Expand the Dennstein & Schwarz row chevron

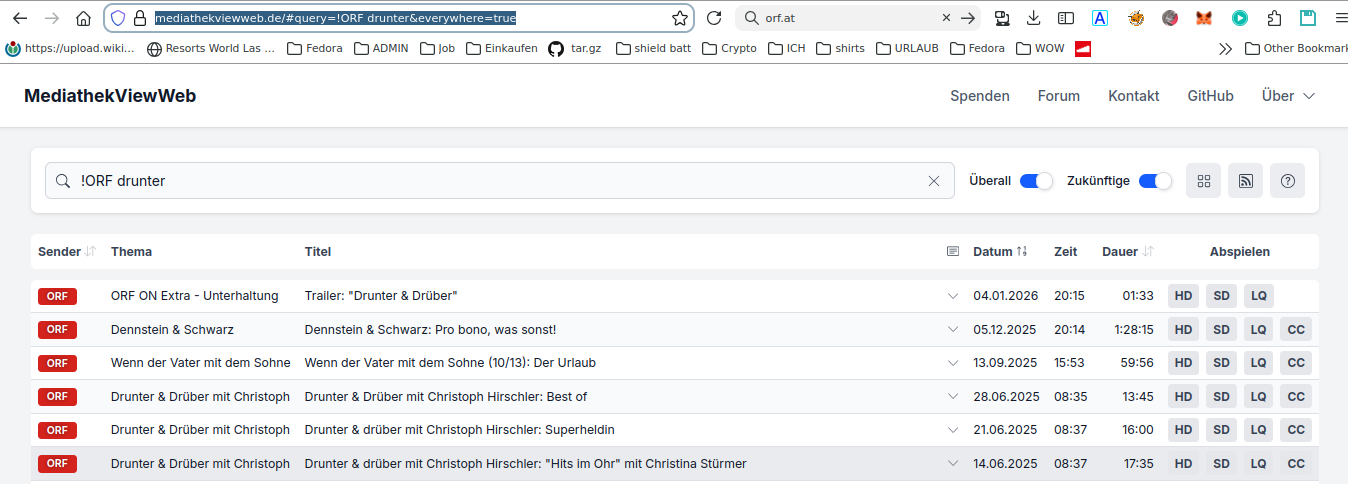click(x=953, y=330)
